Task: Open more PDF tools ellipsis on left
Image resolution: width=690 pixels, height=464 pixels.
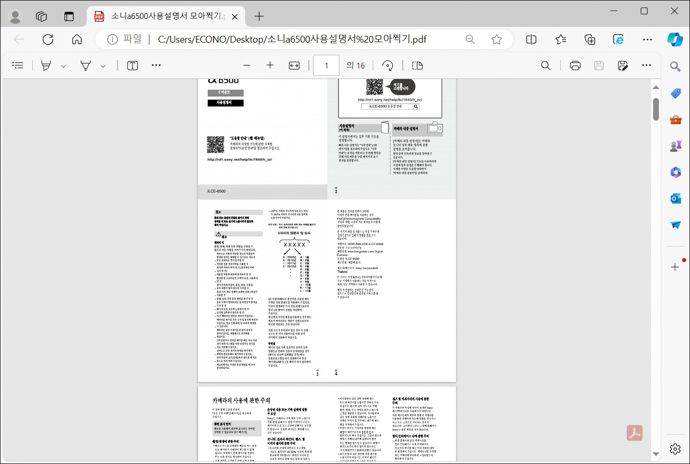Action: (156, 65)
